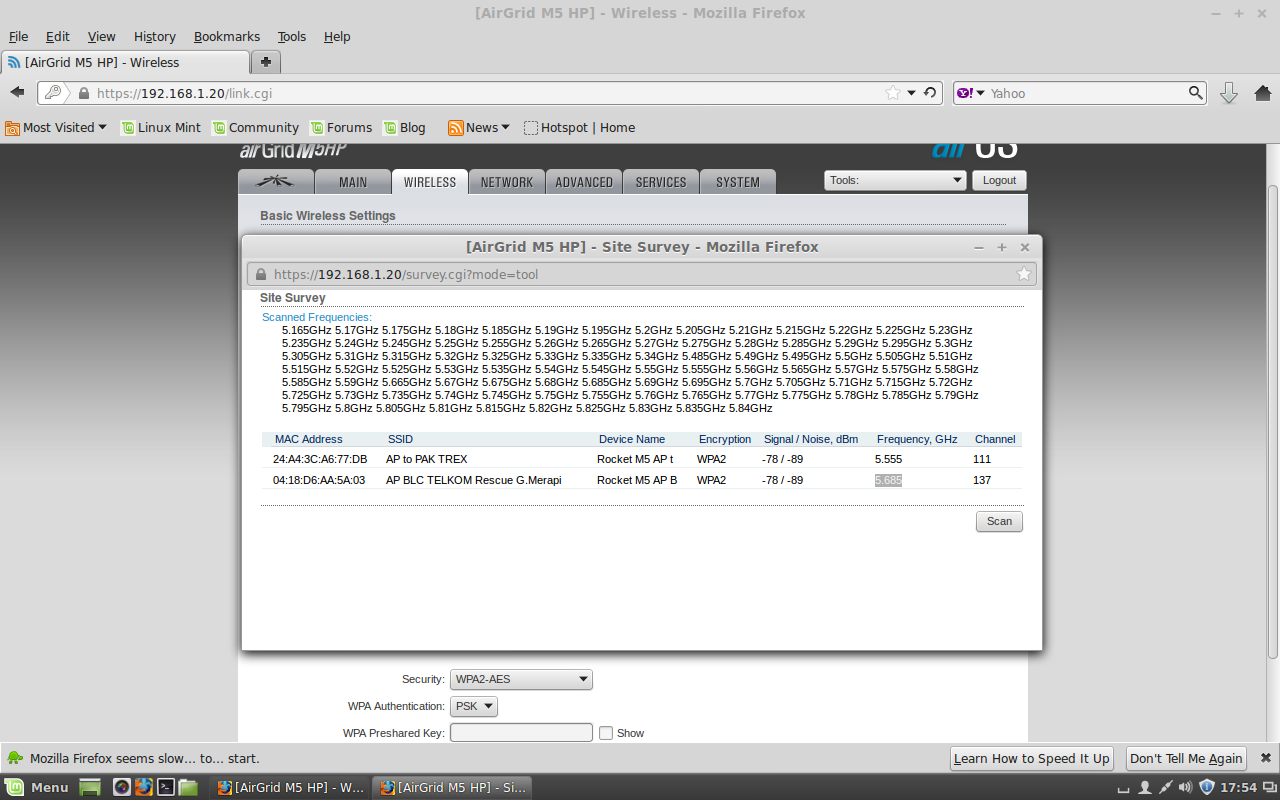Screen dimensions: 1280x800
Task: Open URL bar history dropdown arrow
Action: coord(912,93)
